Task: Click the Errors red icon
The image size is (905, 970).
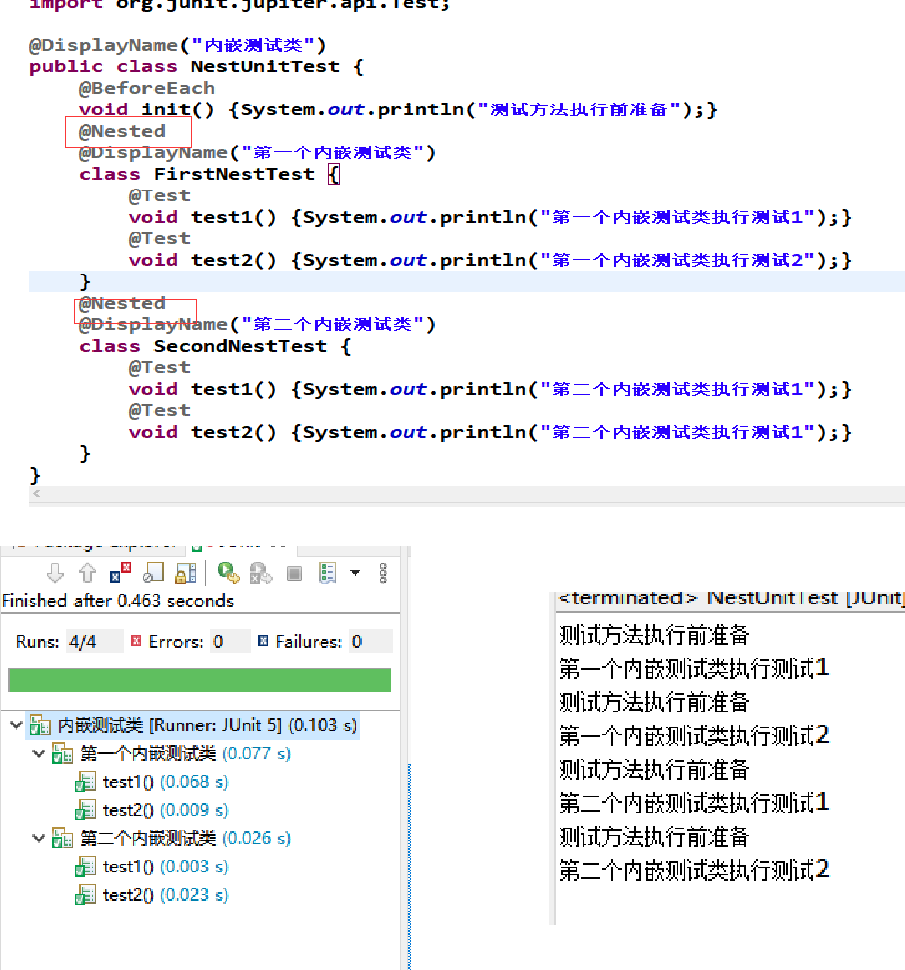Action: [x=136, y=641]
